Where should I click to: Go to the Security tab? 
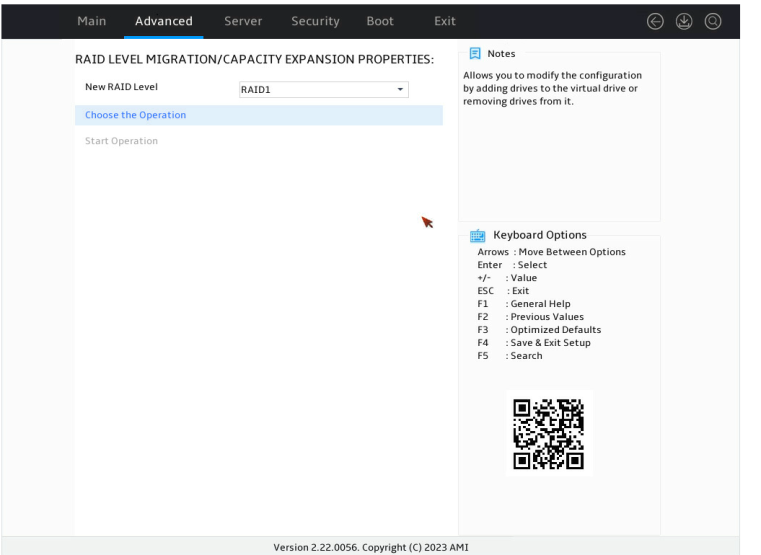[x=315, y=21]
